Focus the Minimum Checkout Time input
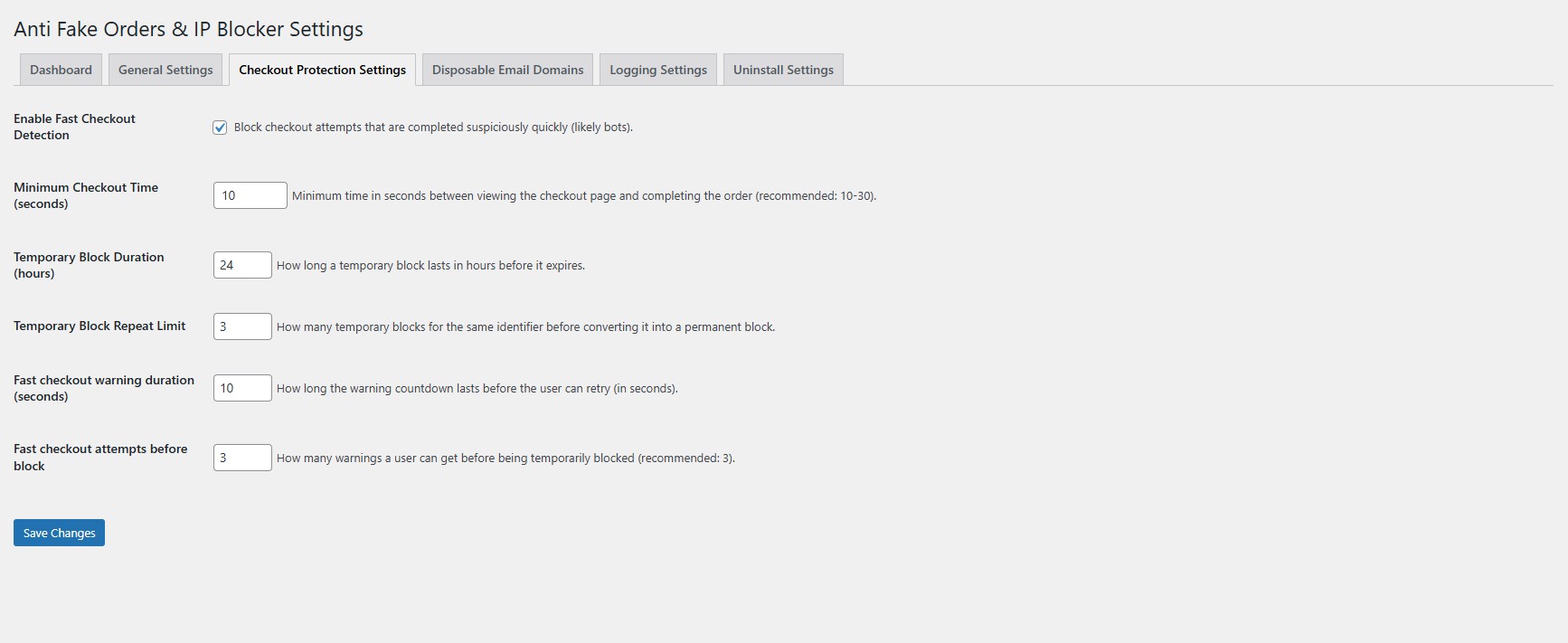1568x643 pixels. pos(250,195)
